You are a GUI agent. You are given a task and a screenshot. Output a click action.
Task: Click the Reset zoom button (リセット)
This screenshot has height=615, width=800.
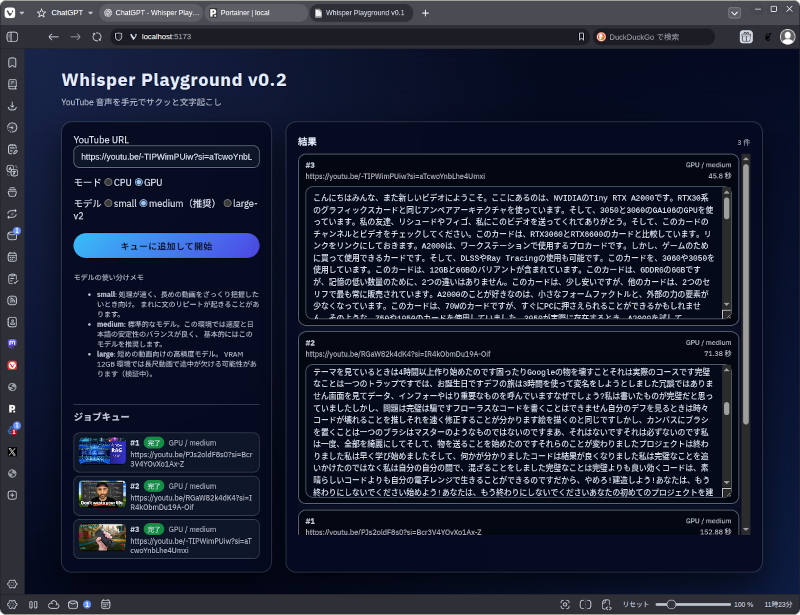click(x=635, y=604)
